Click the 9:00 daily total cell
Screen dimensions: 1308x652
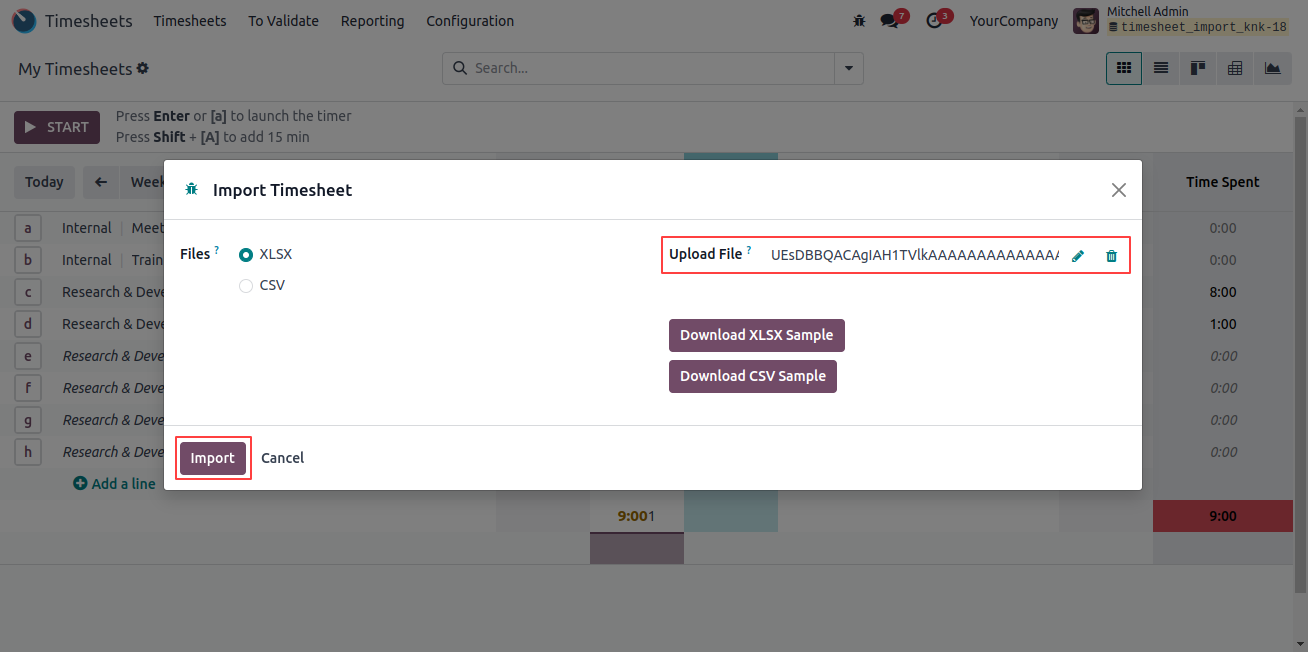[x=636, y=516]
